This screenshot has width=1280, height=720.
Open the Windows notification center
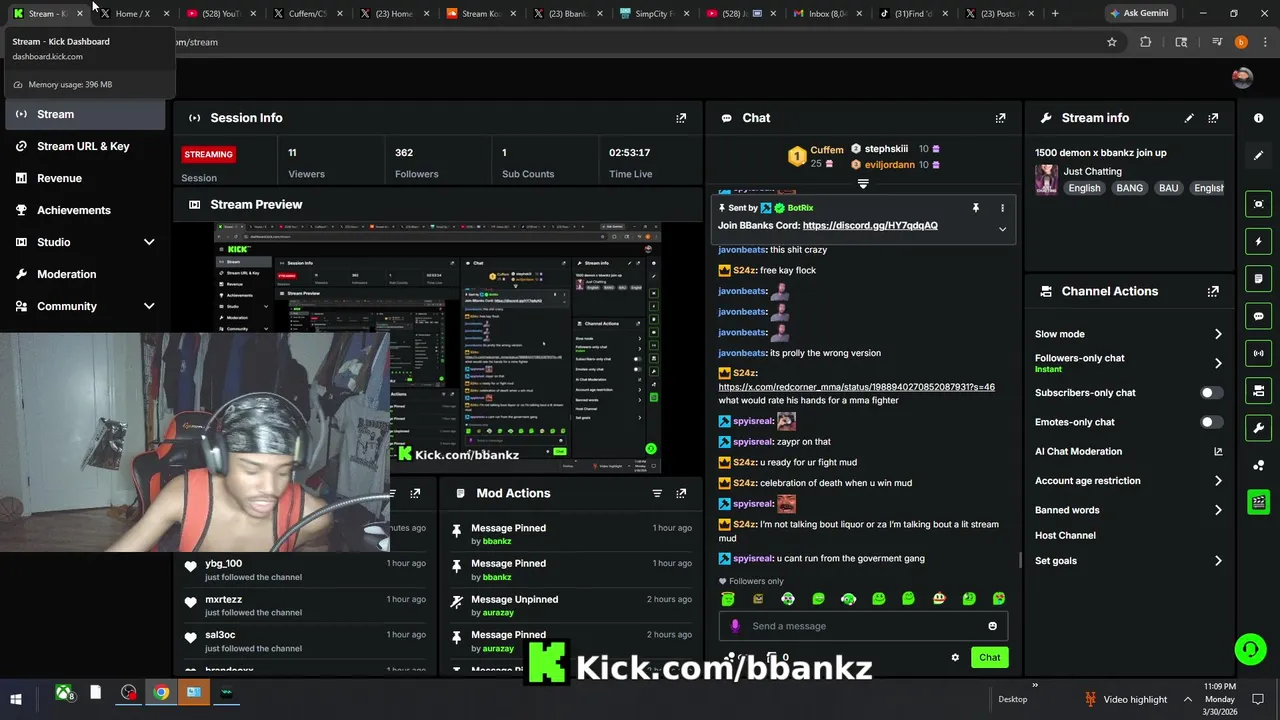pyautogui.click(x=1258, y=699)
